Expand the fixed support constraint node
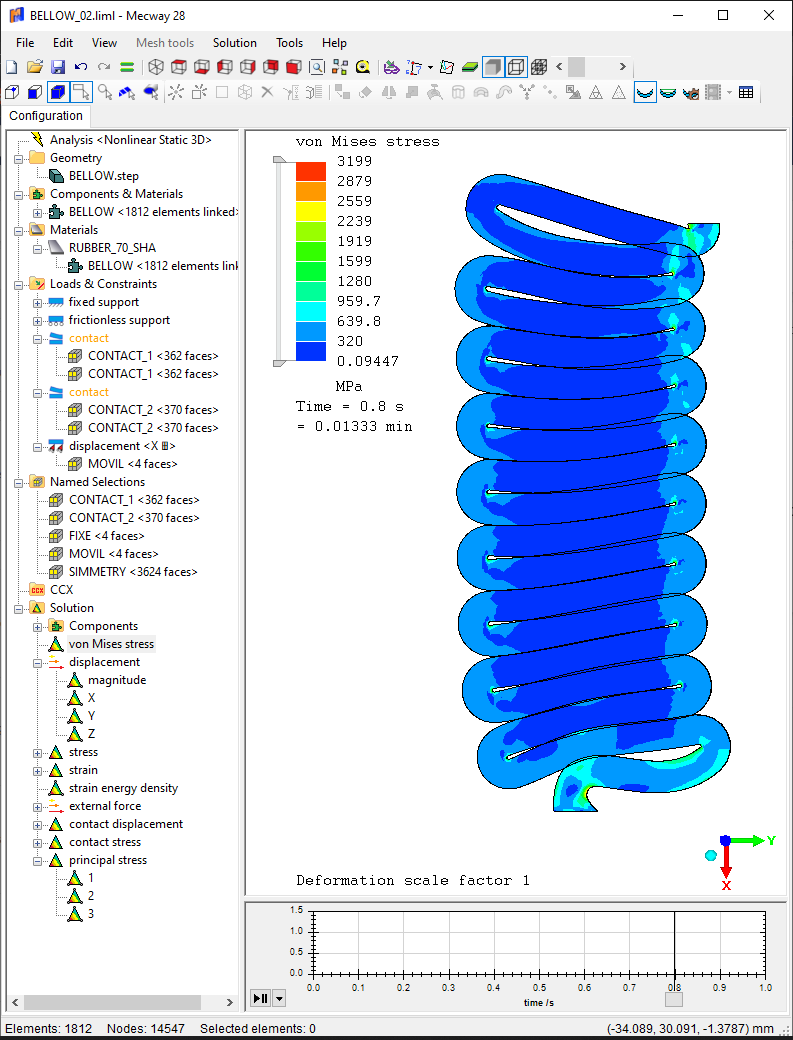 pyautogui.click(x=38, y=302)
